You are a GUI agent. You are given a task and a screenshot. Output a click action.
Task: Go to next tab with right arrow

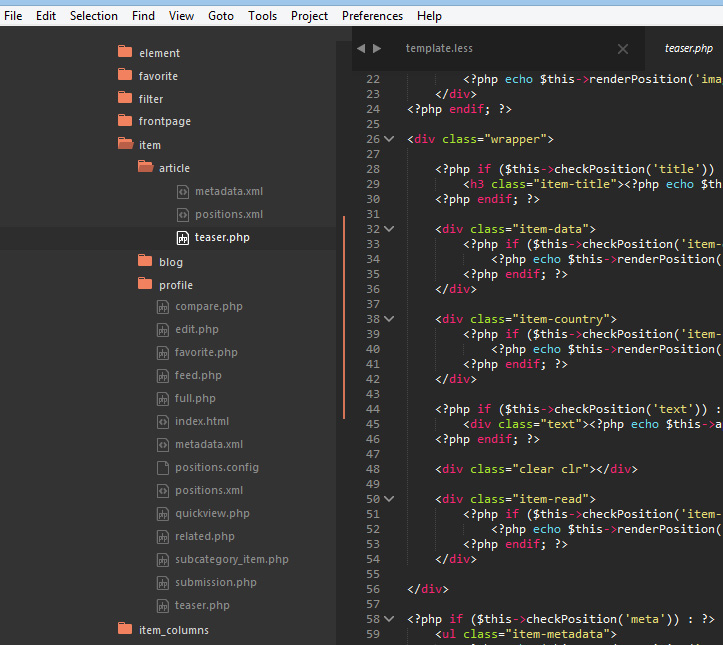pyautogui.click(x=377, y=48)
